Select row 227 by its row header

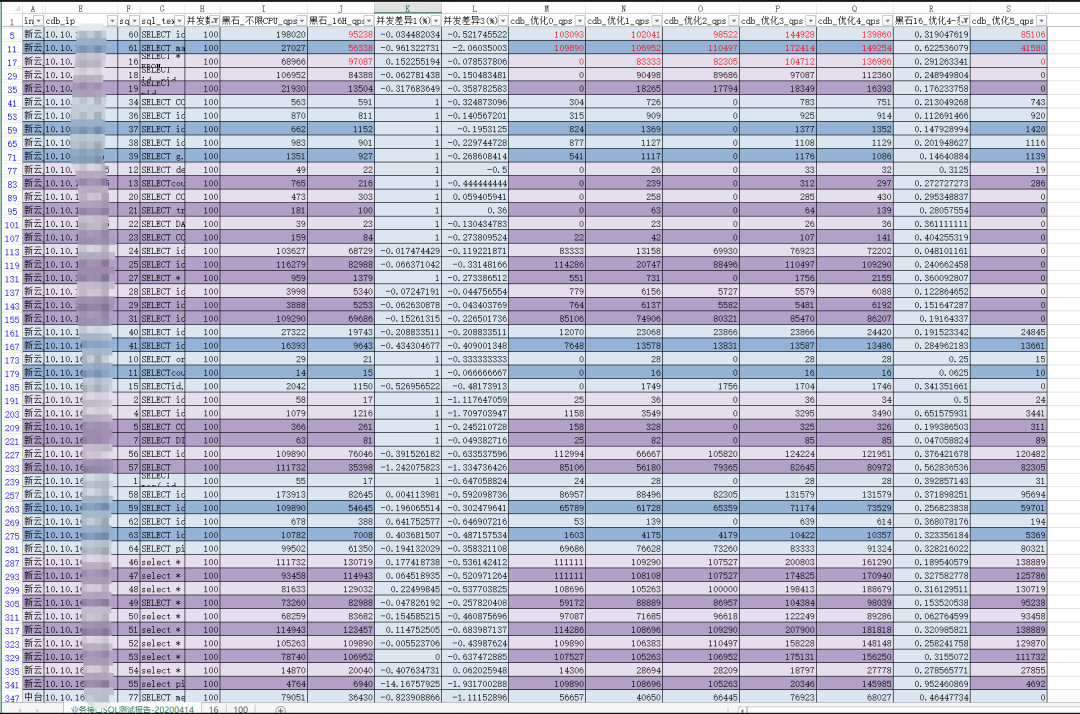tap(12, 454)
